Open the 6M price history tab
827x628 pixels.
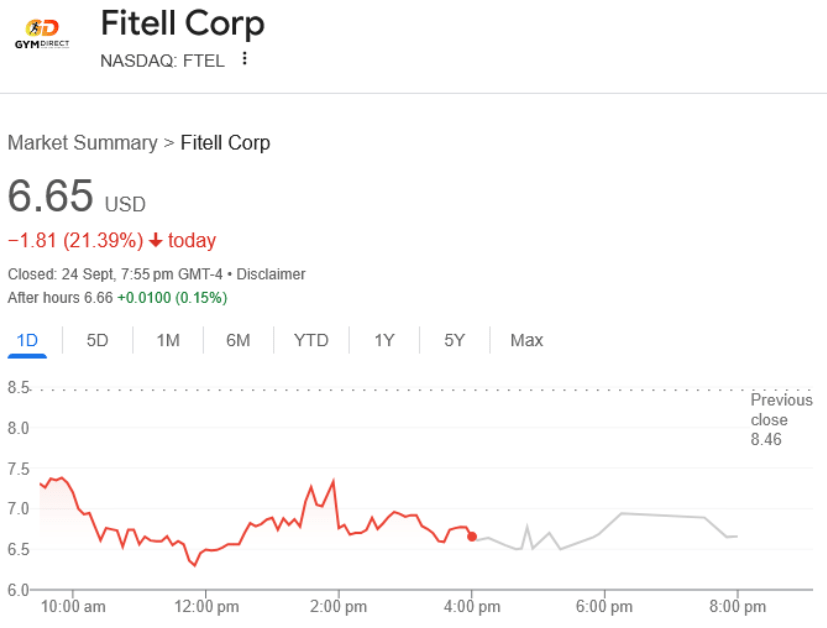click(x=237, y=340)
